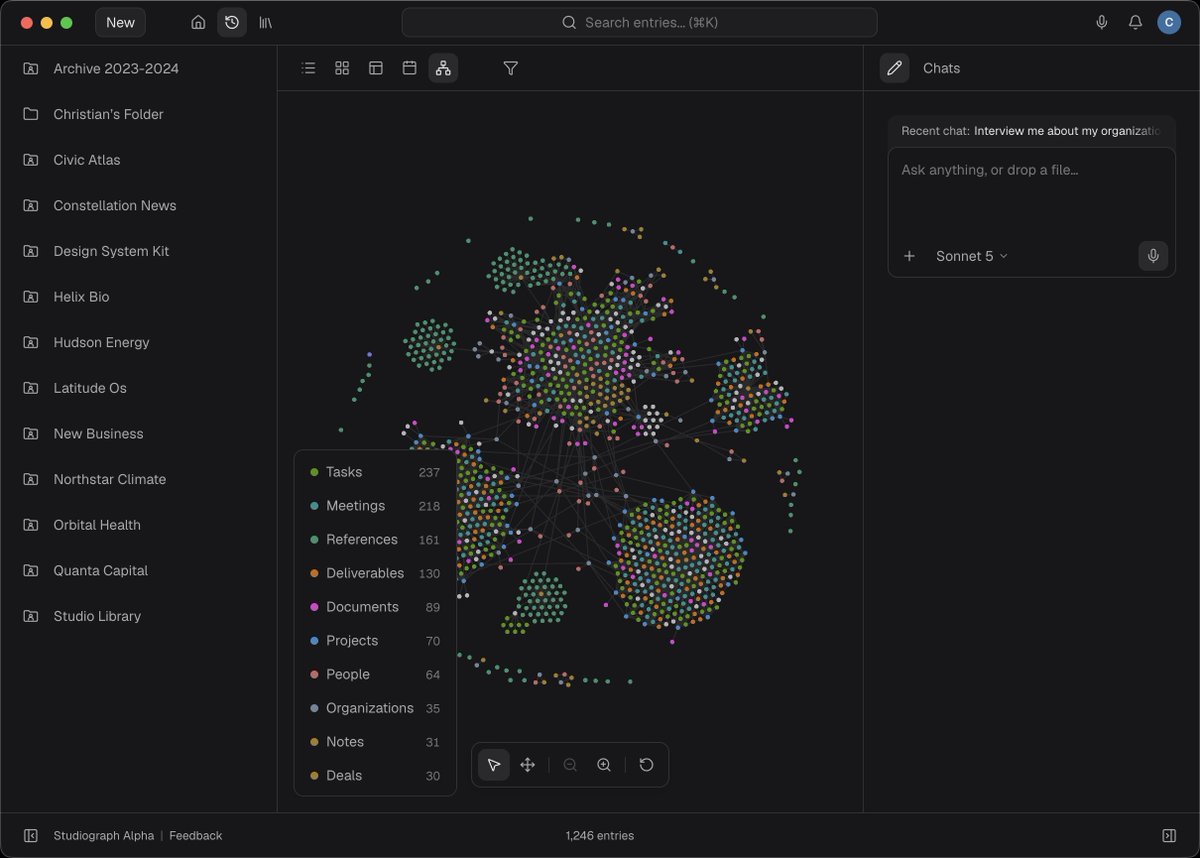Toggle Meetings in the legend
The height and width of the screenshot is (858, 1200).
(375, 506)
